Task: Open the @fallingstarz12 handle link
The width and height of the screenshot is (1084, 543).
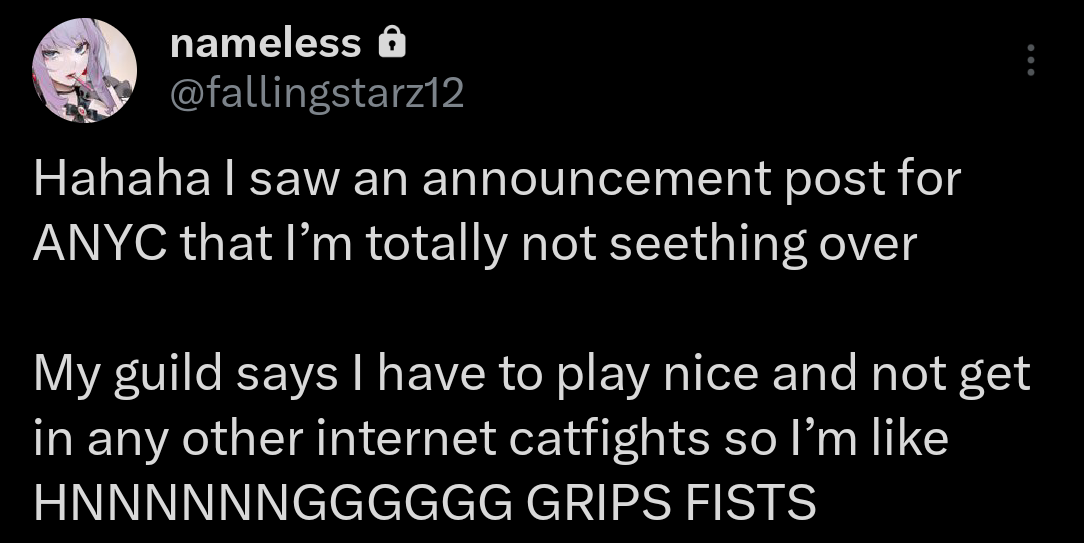Action: coord(317,94)
